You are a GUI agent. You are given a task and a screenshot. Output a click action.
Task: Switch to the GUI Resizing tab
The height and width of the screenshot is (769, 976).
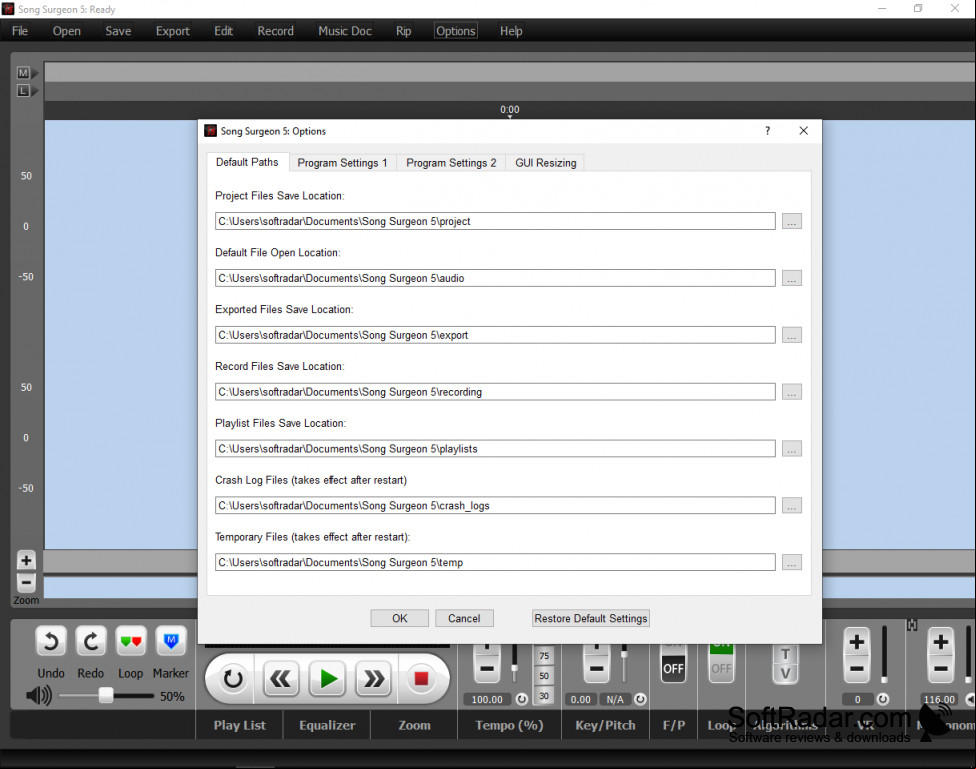[546, 163]
